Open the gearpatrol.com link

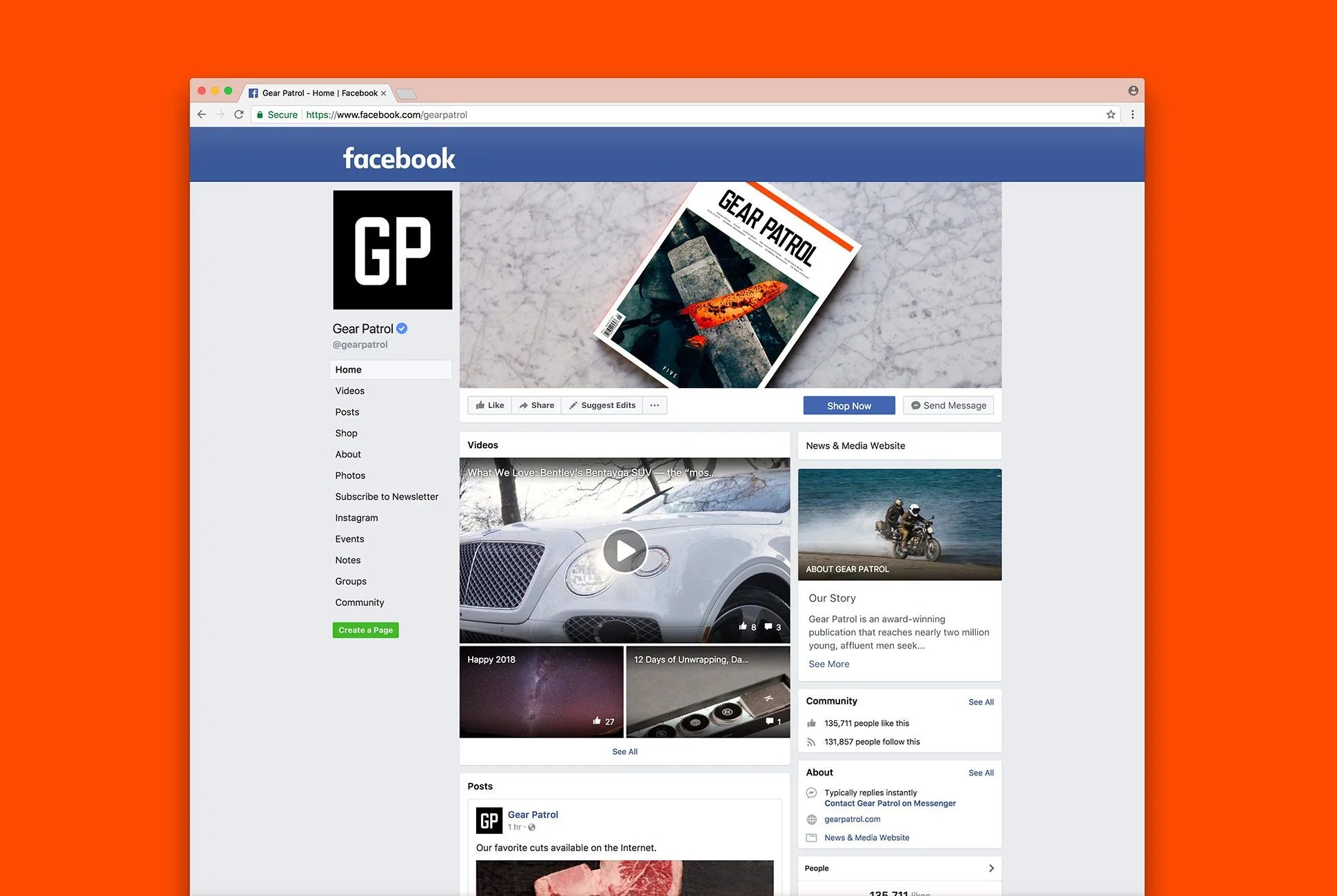coord(853,819)
